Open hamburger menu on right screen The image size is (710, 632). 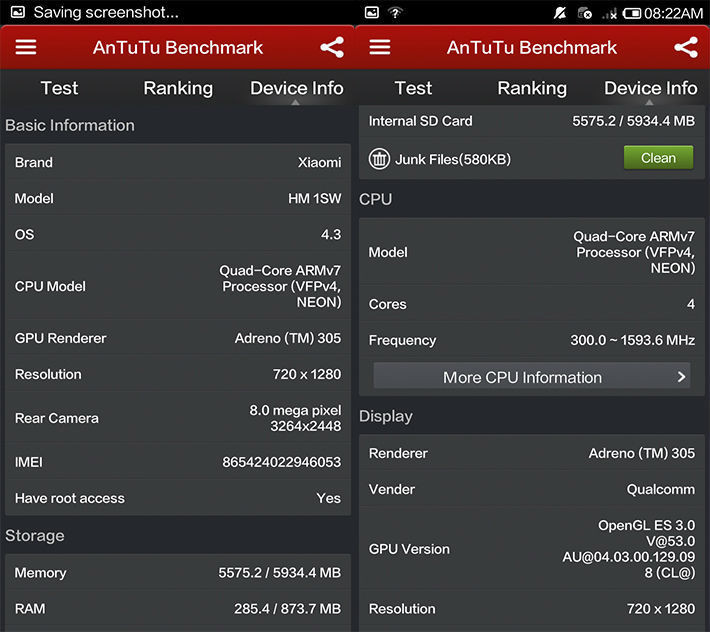click(x=379, y=48)
